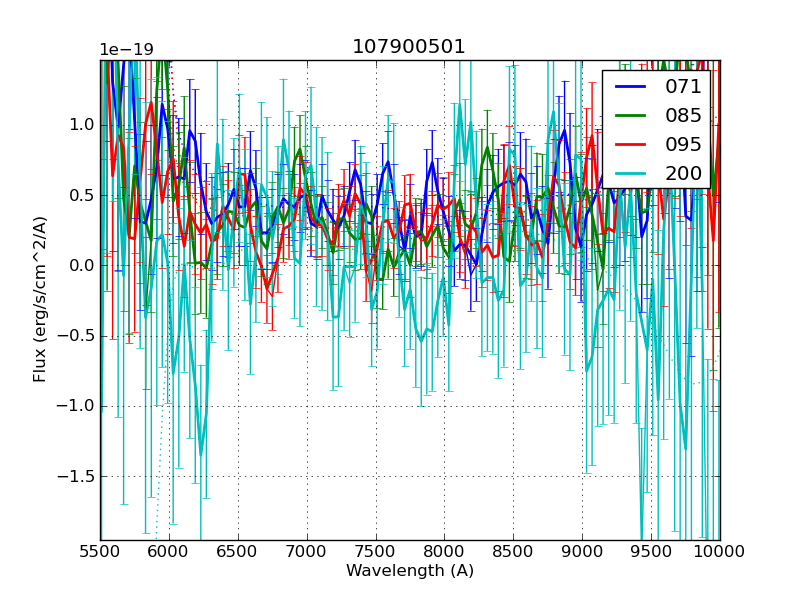The image size is (800, 600).
Task: Select the 071 legend label
Action: pyautogui.click(x=683, y=87)
